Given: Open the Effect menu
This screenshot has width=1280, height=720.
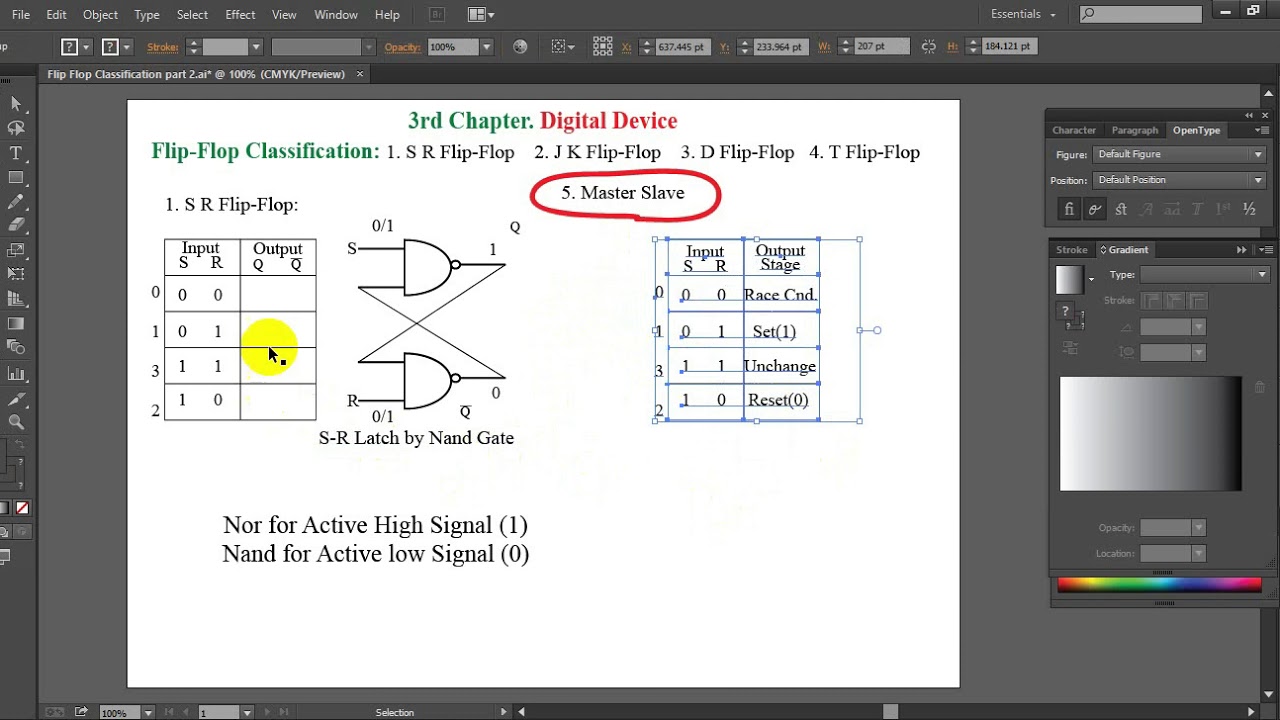Looking at the screenshot, I should click(x=240, y=14).
